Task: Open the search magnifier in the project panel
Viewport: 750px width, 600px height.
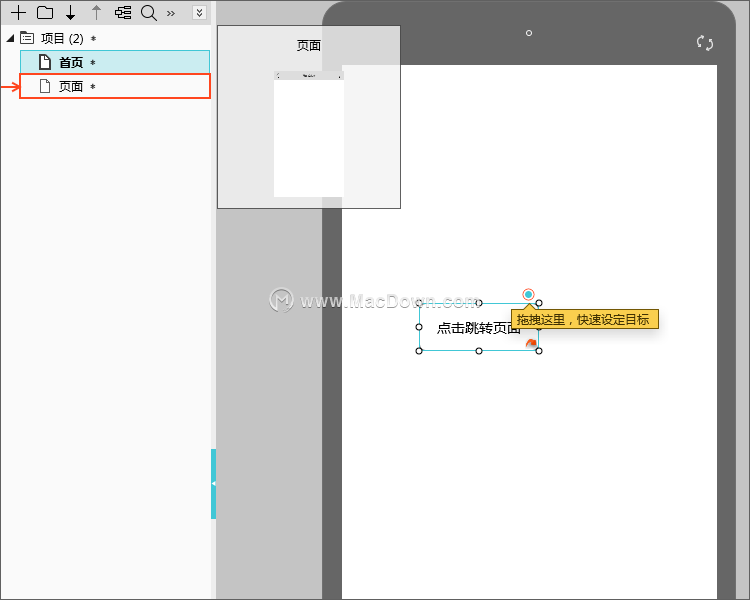Action: [149, 13]
